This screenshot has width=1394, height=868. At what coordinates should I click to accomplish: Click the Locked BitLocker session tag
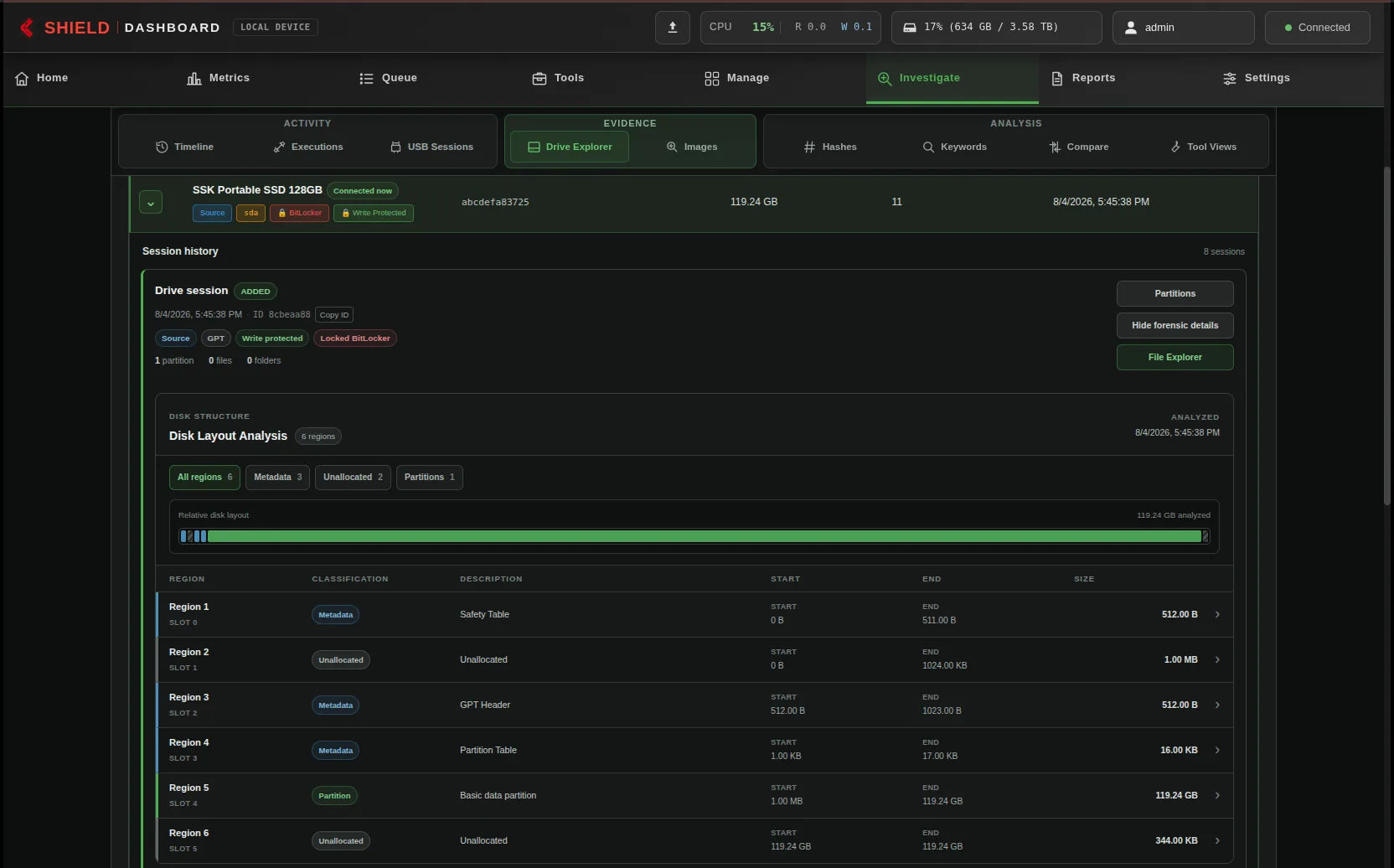354,338
